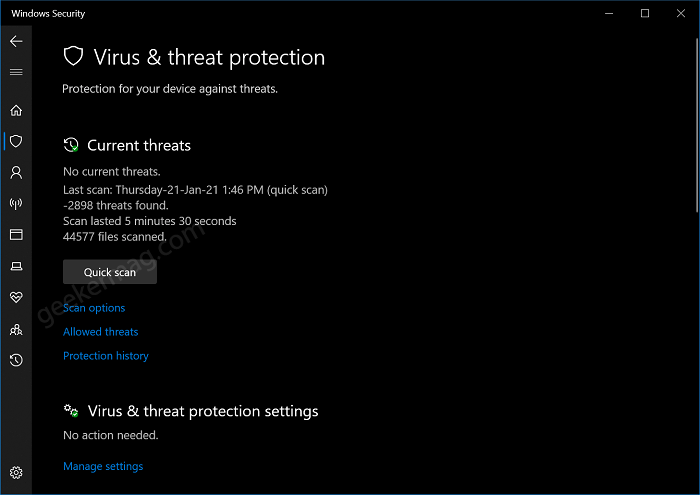This screenshot has width=700, height=495.
Task: Open Protection history clock icon in sidebar
Action: pos(16,360)
